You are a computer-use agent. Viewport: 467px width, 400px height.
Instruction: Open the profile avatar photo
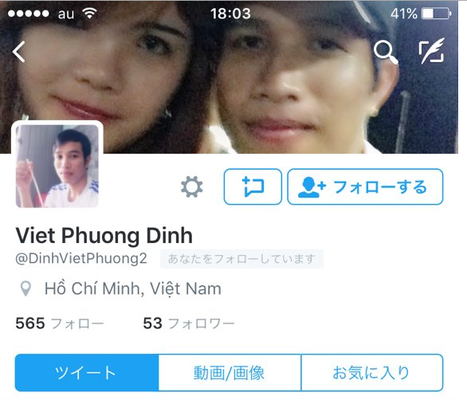[57, 166]
